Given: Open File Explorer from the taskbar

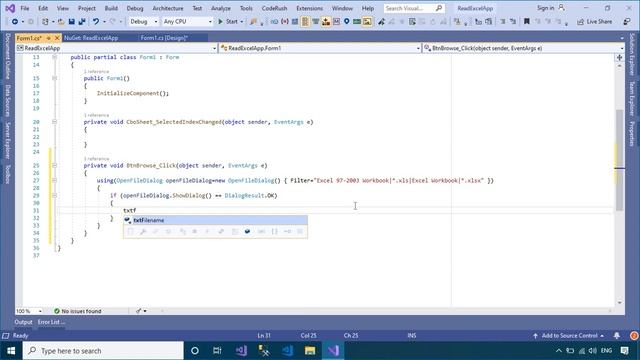Looking at the screenshot, I should pyautogui.click(x=310, y=351).
